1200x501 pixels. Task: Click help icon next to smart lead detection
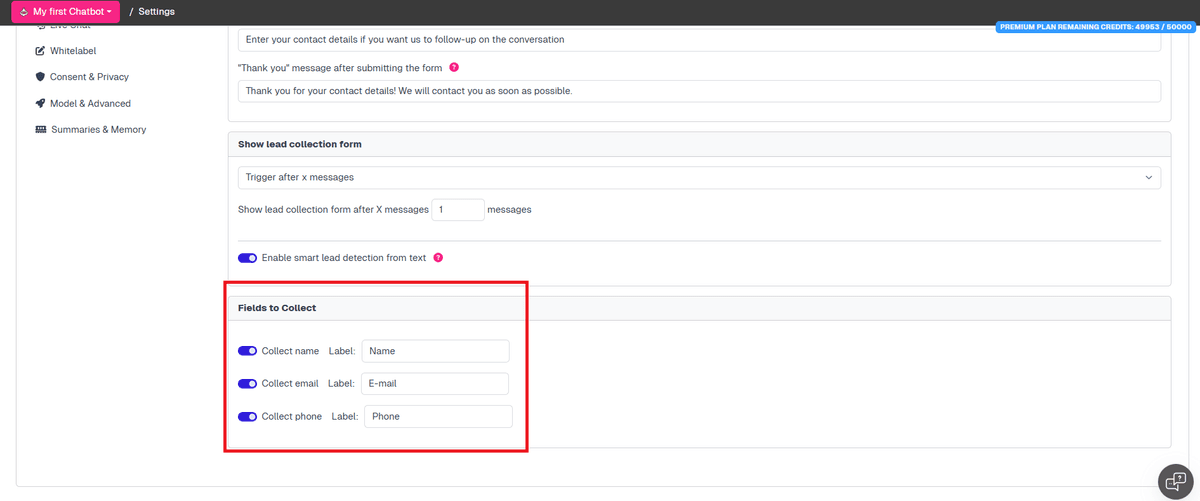(x=438, y=257)
